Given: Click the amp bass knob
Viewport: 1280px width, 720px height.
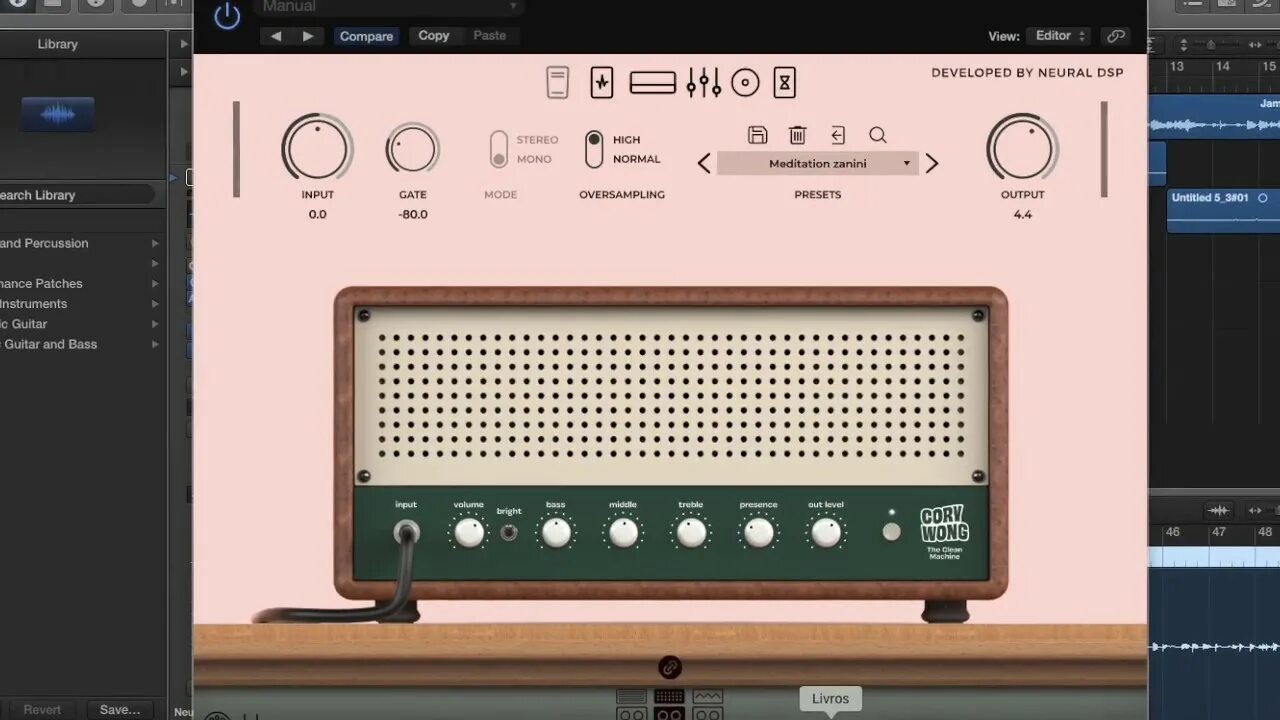Looking at the screenshot, I should tap(556, 533).
